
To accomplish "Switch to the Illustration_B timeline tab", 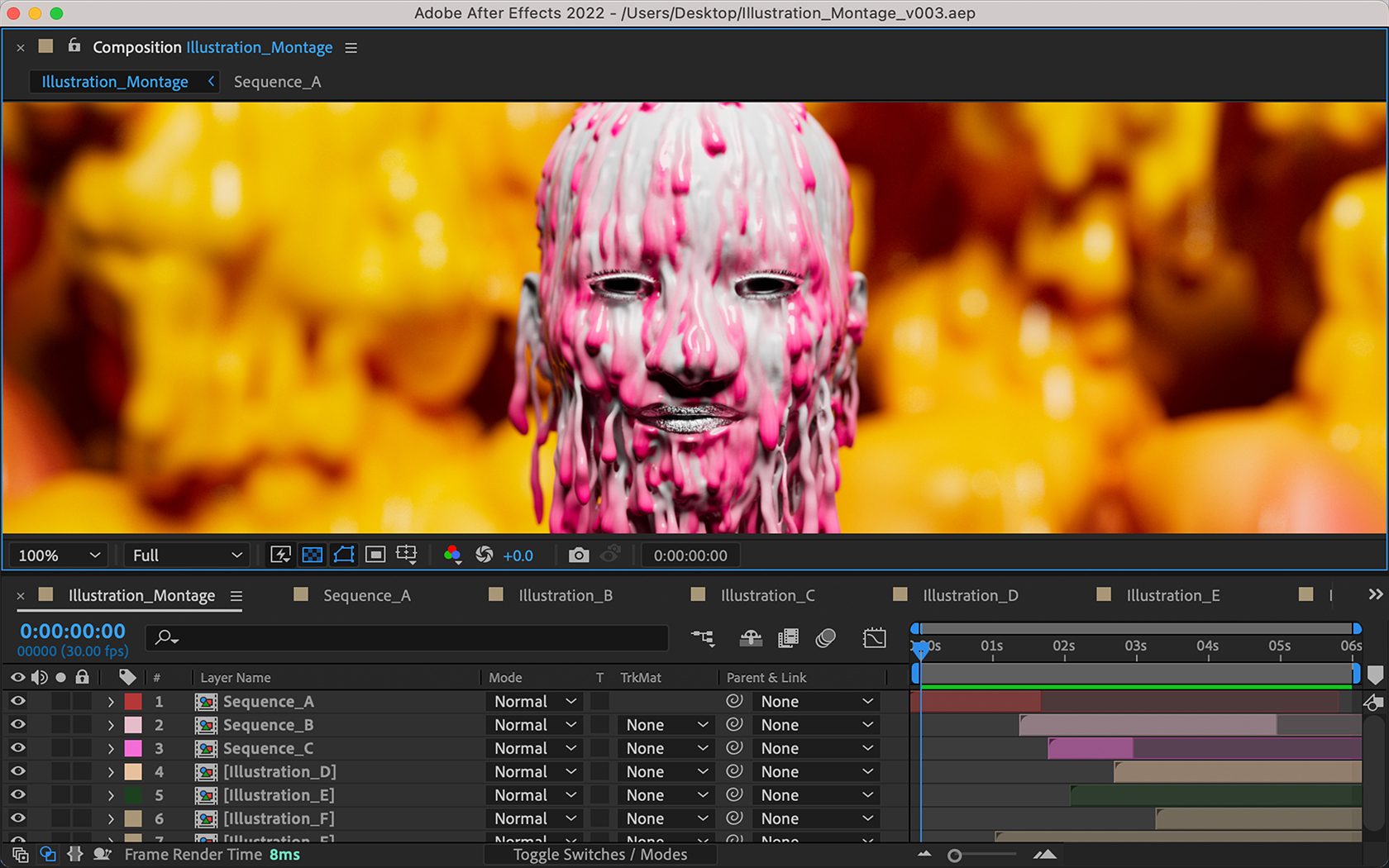I will 565,595.
